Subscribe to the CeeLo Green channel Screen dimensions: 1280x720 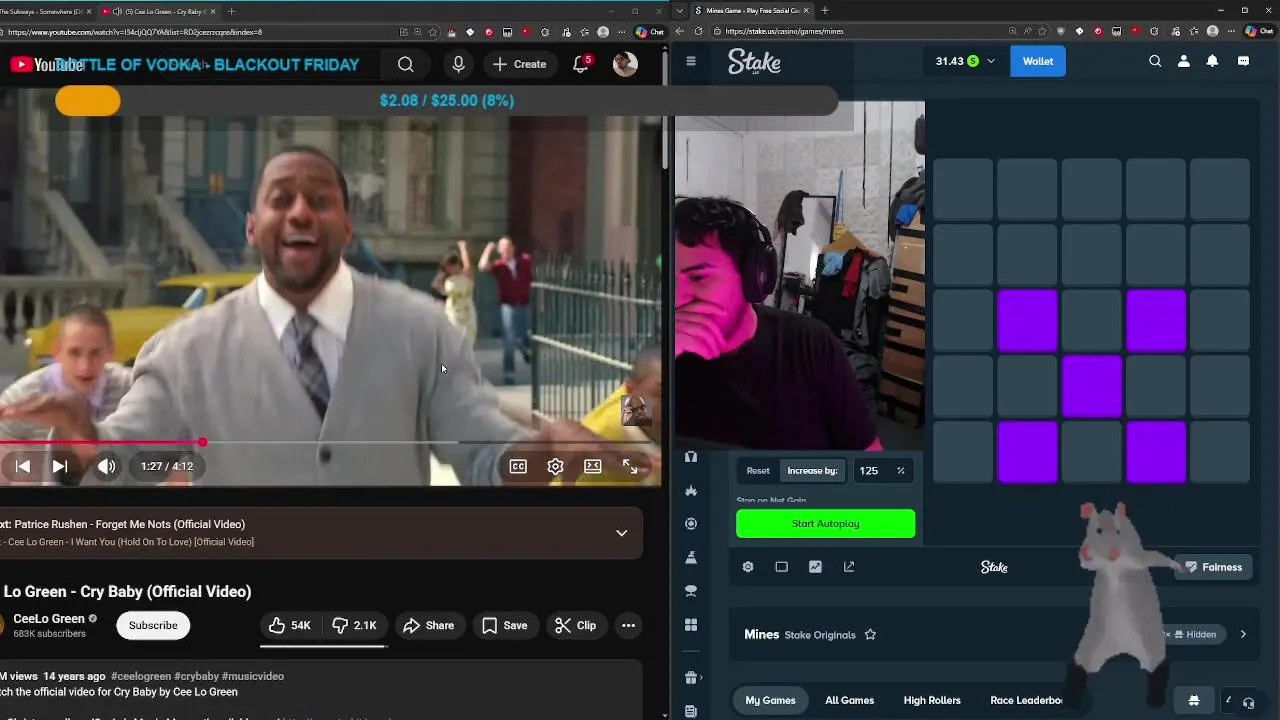click(153, 625)
